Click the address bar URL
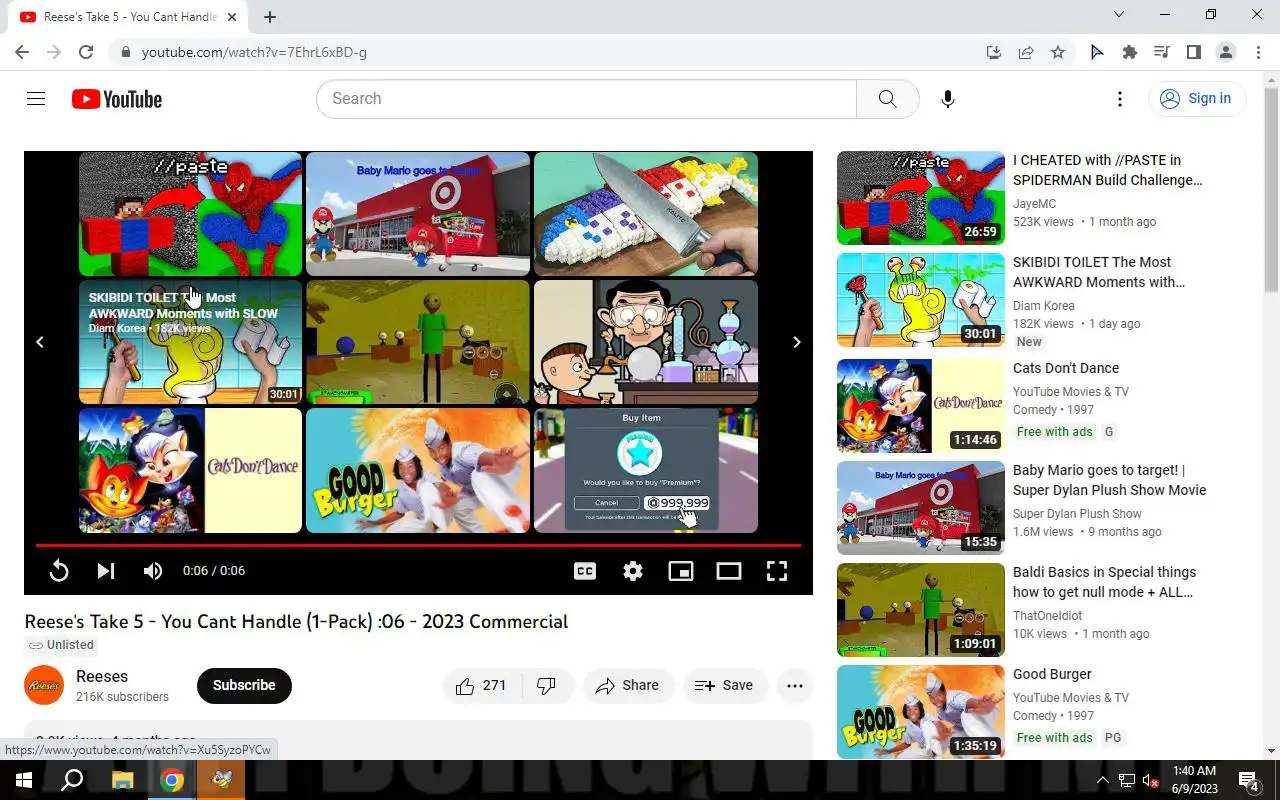The image size is (1280, 800). pos(254,52)
